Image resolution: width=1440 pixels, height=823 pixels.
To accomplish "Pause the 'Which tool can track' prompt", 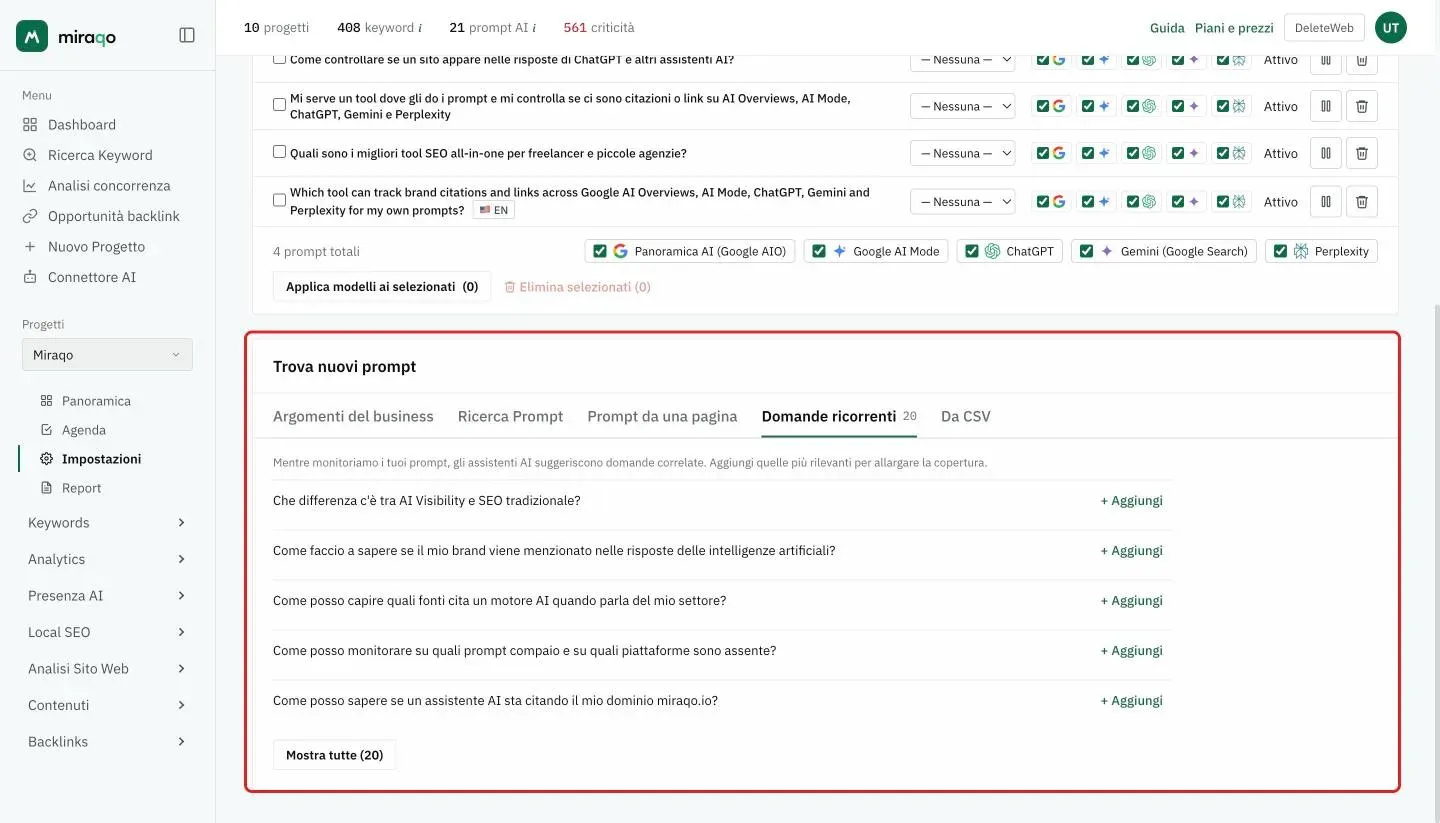I will 1326,201.
